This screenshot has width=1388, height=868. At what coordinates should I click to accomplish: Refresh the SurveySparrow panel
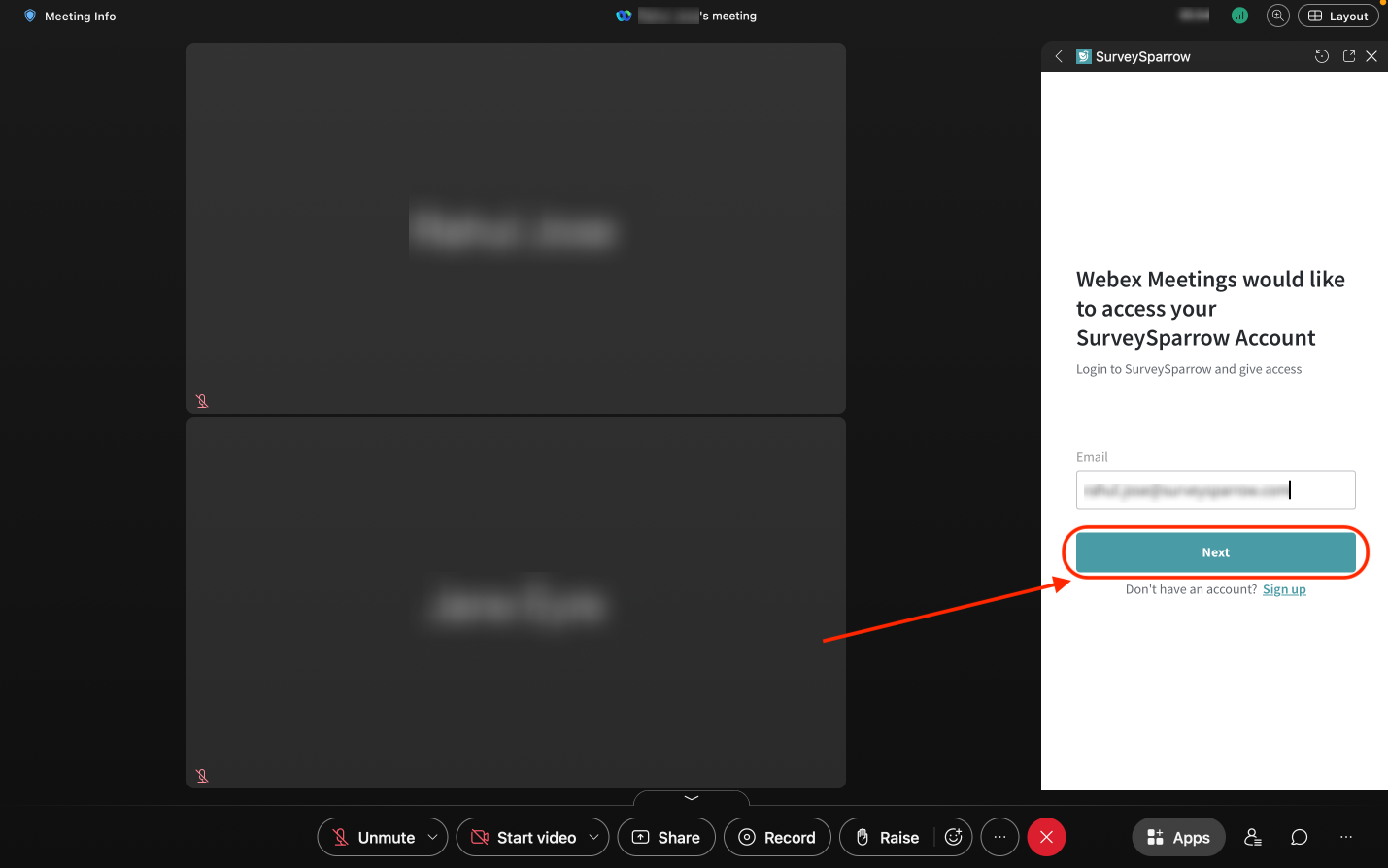1321,56
